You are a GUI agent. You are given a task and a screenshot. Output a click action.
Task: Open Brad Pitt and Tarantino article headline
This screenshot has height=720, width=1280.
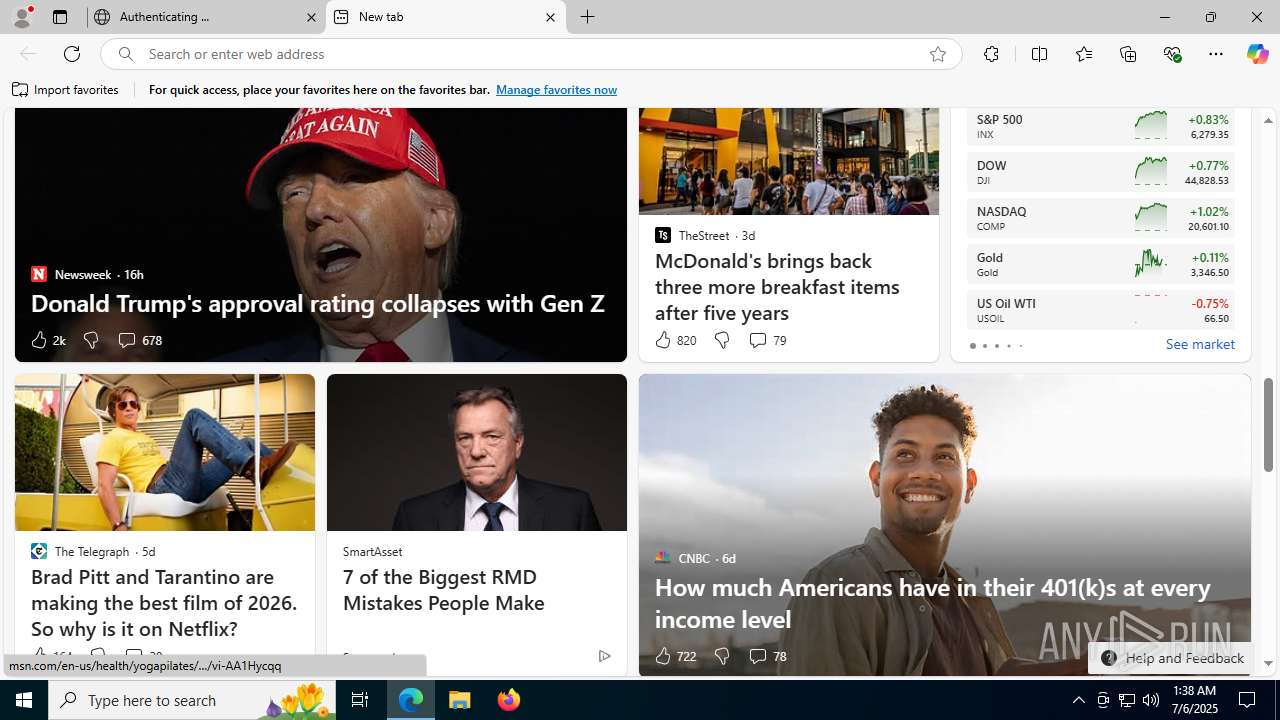[x=164, y=603]
